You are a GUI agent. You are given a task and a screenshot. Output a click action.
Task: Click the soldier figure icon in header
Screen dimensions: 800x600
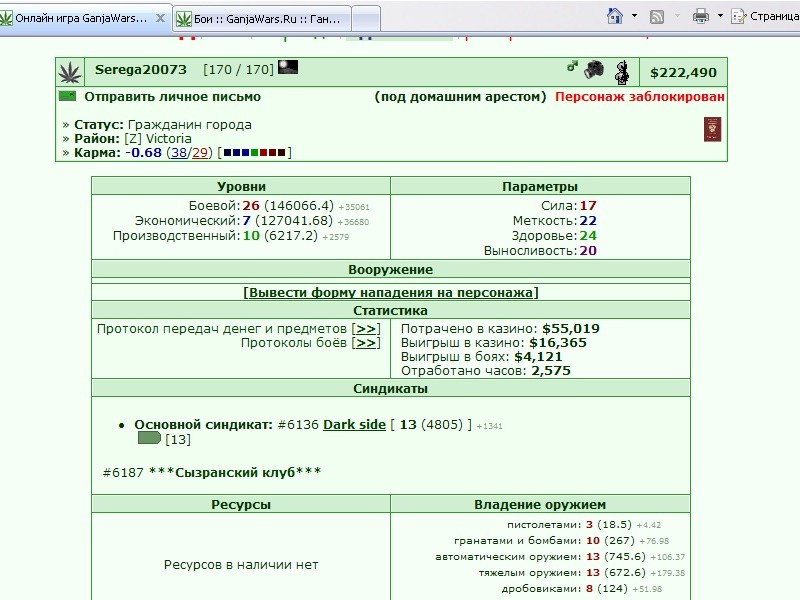tap(621, 72)
